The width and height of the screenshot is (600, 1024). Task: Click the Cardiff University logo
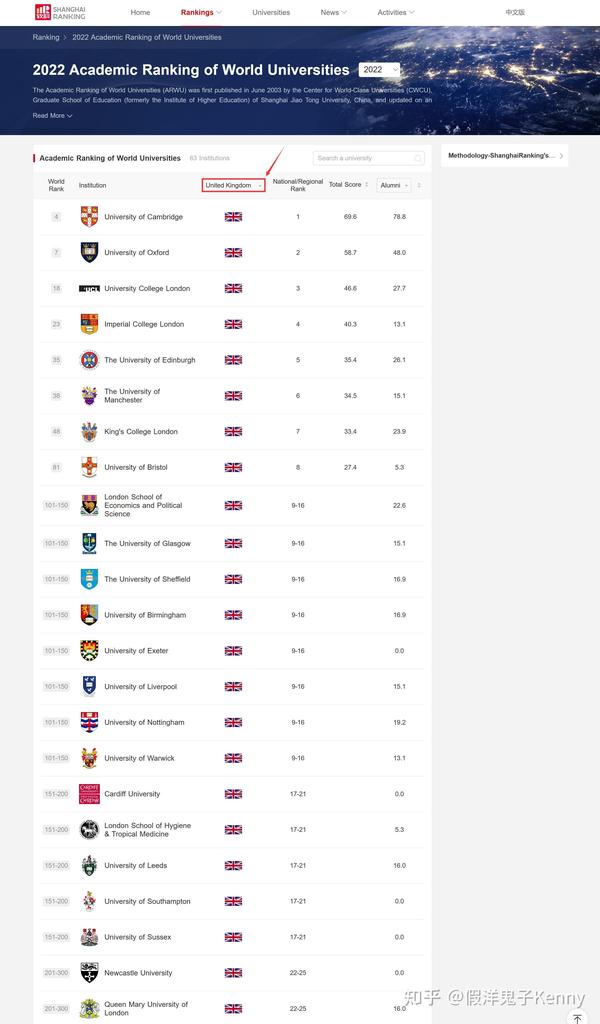[89, 794]
